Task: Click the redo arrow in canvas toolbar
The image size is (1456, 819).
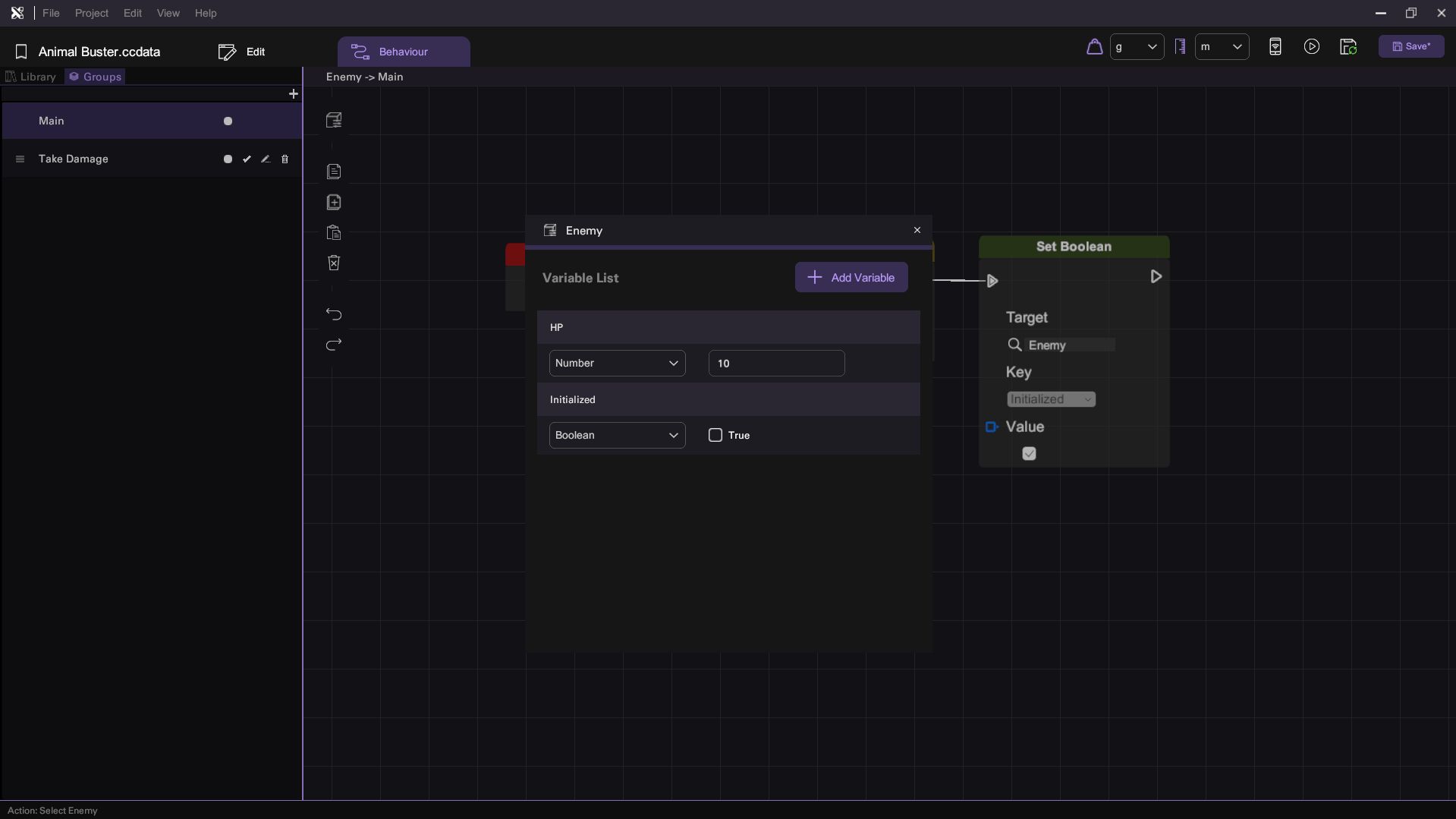Action: (x=334, y=345)
